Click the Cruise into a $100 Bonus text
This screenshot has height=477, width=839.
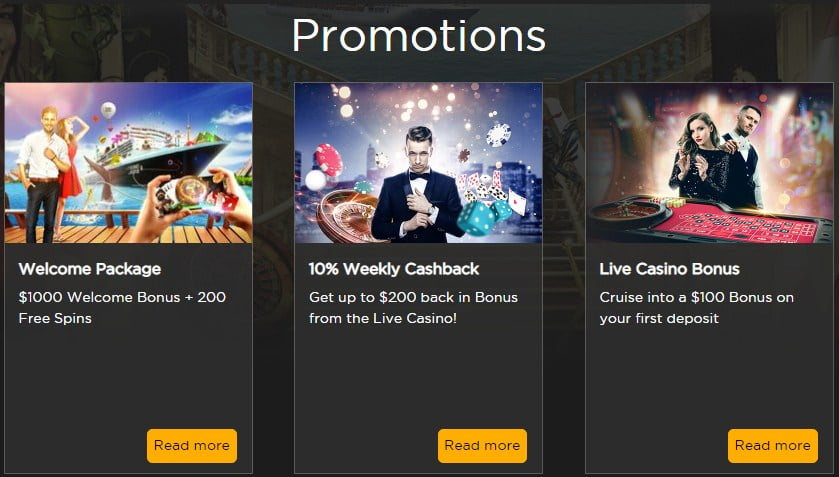tap(696, 308)
